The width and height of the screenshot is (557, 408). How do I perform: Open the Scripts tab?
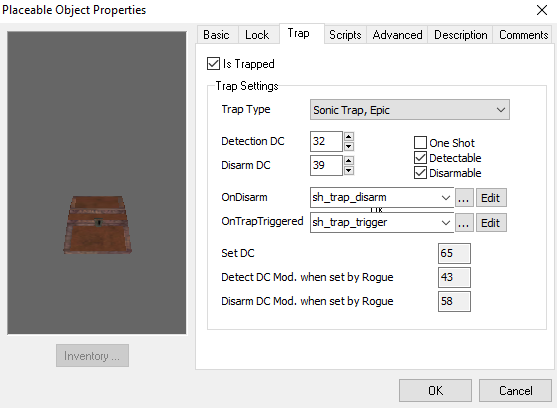pyautogui.click(x=345, y=35)
